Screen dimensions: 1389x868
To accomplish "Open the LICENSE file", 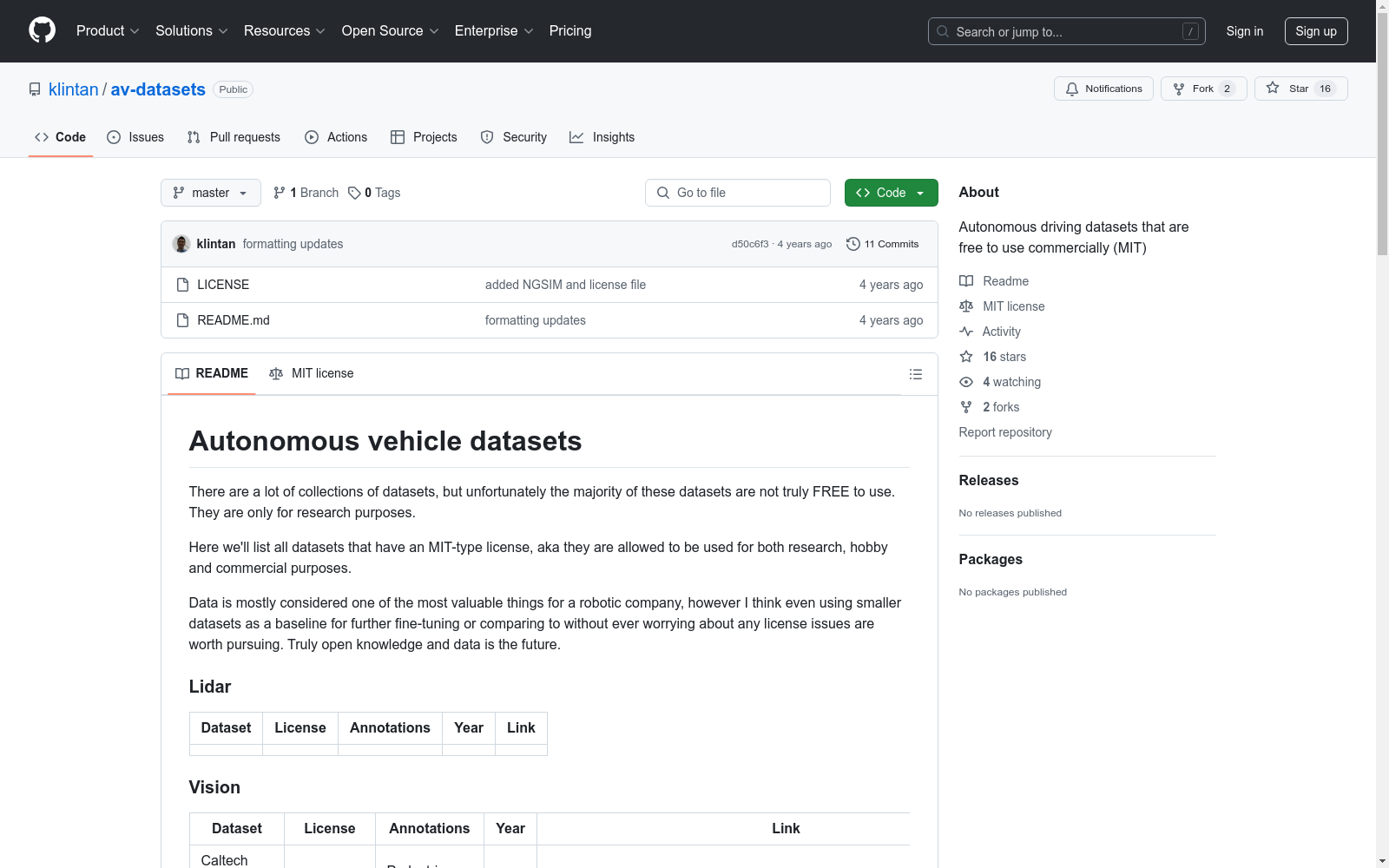I will (x=223, y=285).
